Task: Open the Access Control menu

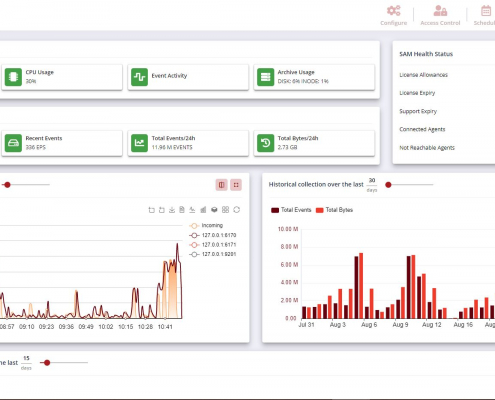Action: [x=440, y=15]
